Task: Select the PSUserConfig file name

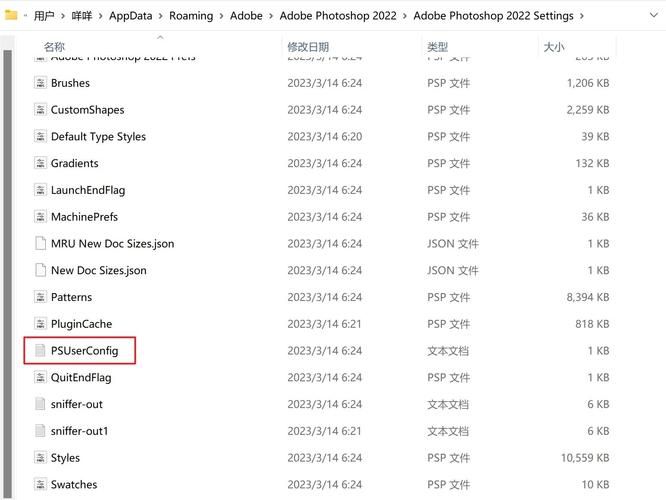Action: (x=85, y=350)
